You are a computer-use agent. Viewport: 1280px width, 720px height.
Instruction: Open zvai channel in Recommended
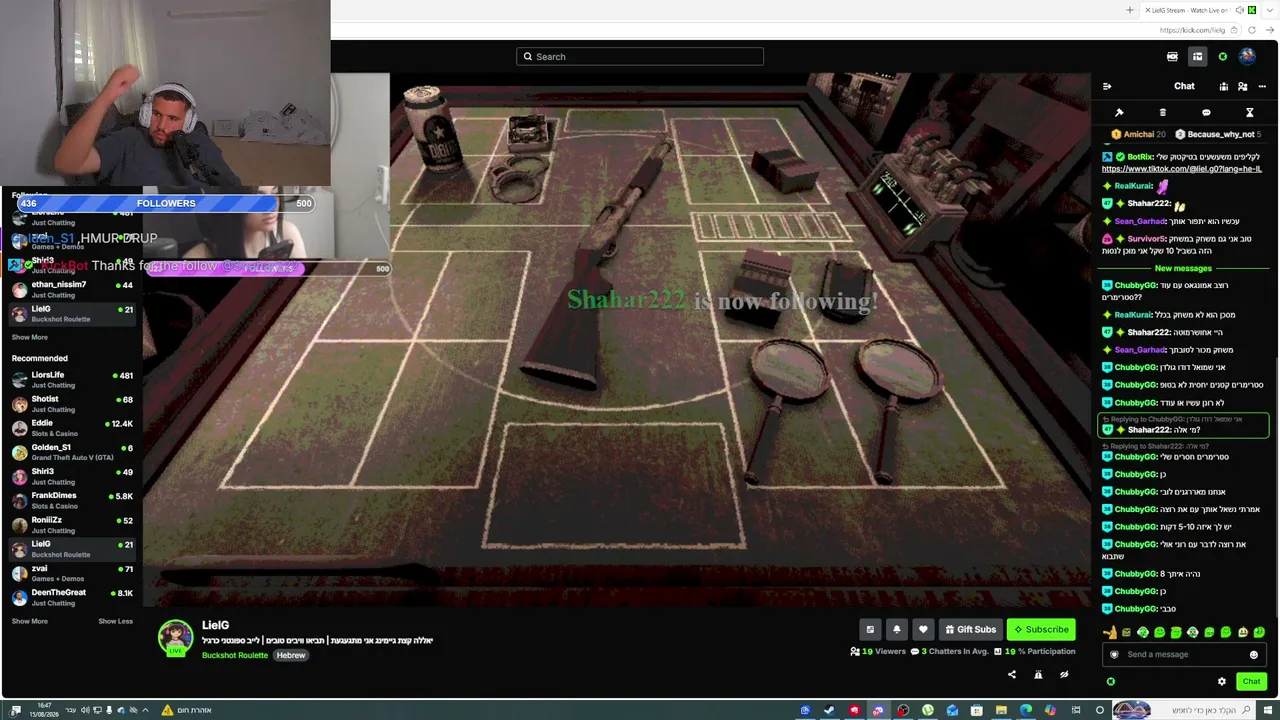[x=72, y=573]
